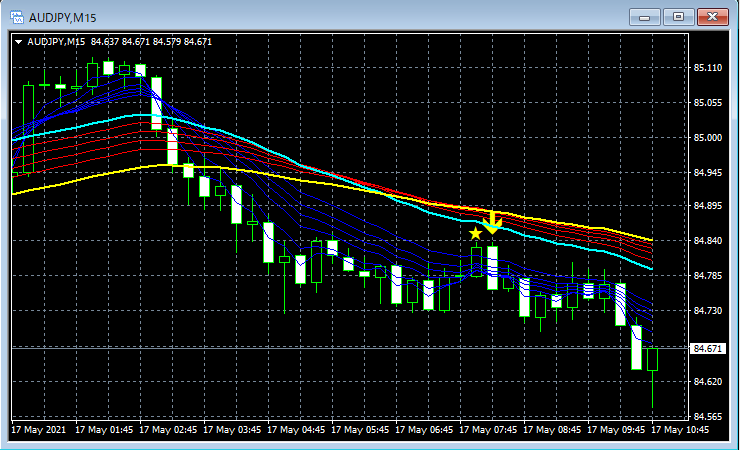Click the yellow star signal marker
The height and width of the screenshot is (450, 741).
point(475,234)
